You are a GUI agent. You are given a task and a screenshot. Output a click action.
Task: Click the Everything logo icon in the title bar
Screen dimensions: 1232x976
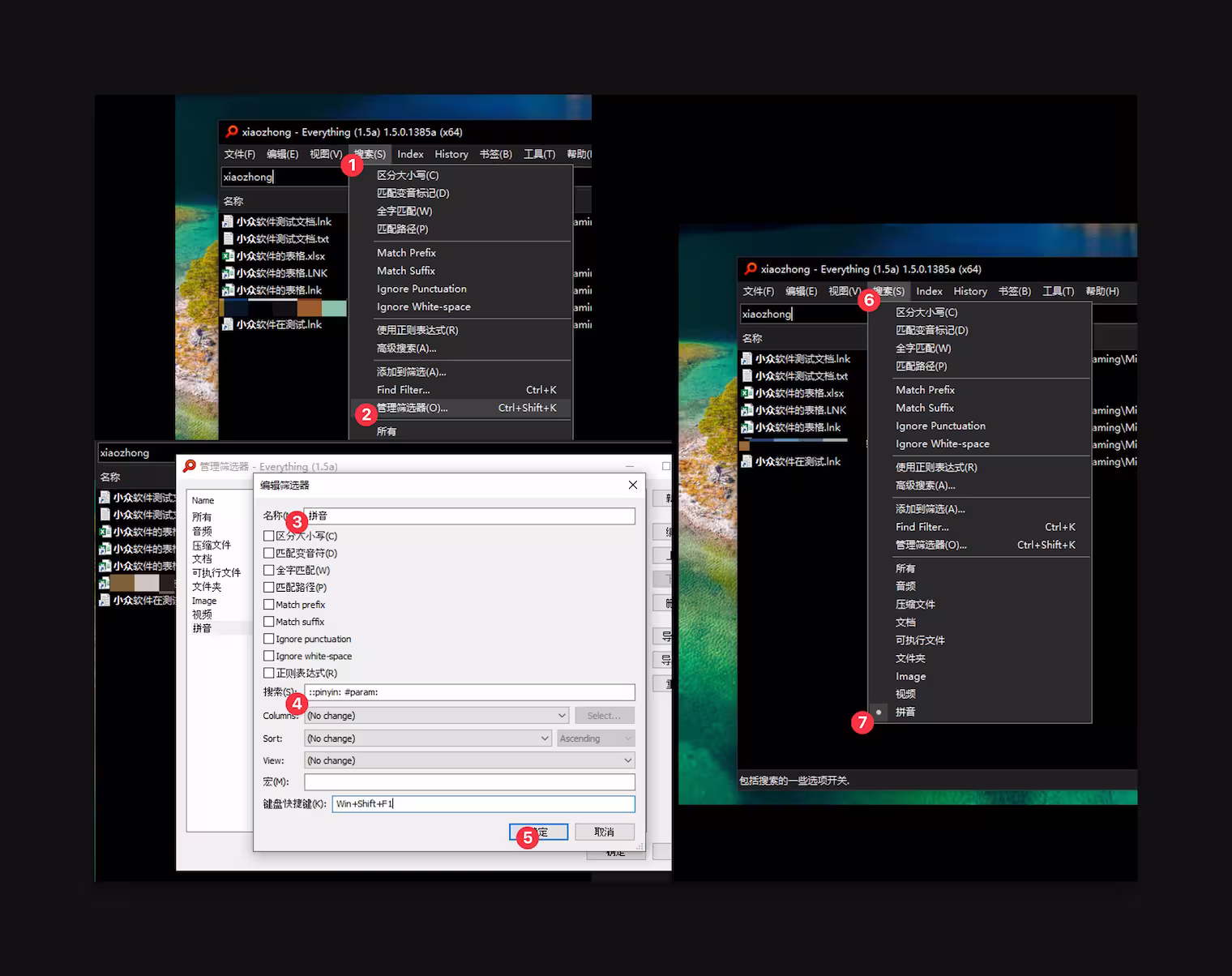click(231, 131)
